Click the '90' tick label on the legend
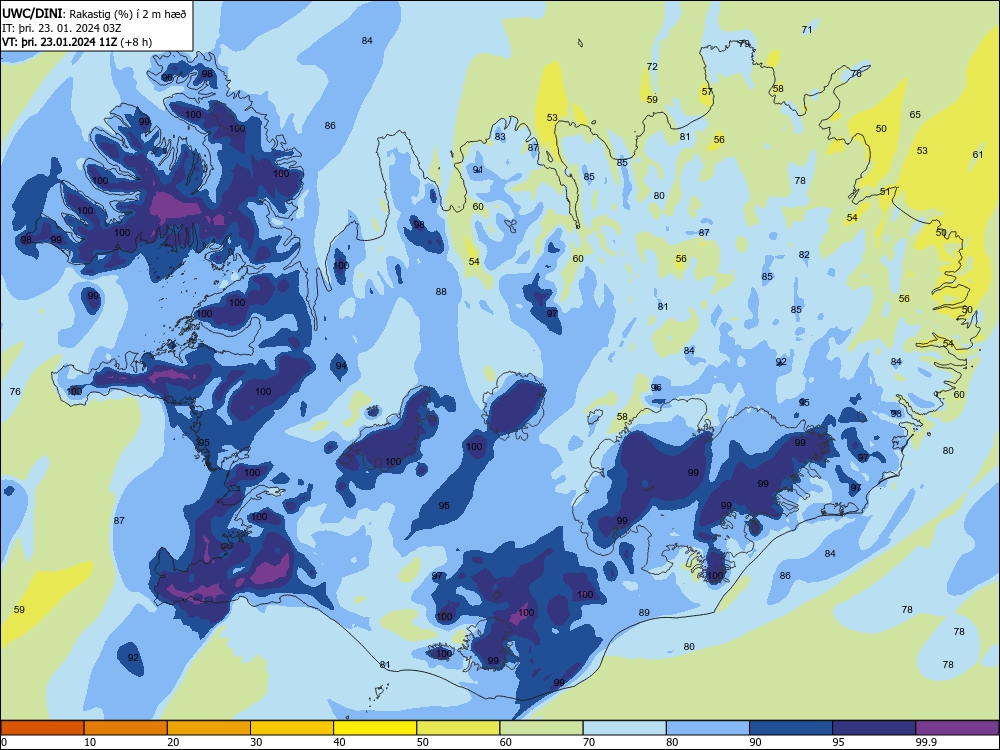The width and height of the screenshot is (1000, 750). [756, 742]
